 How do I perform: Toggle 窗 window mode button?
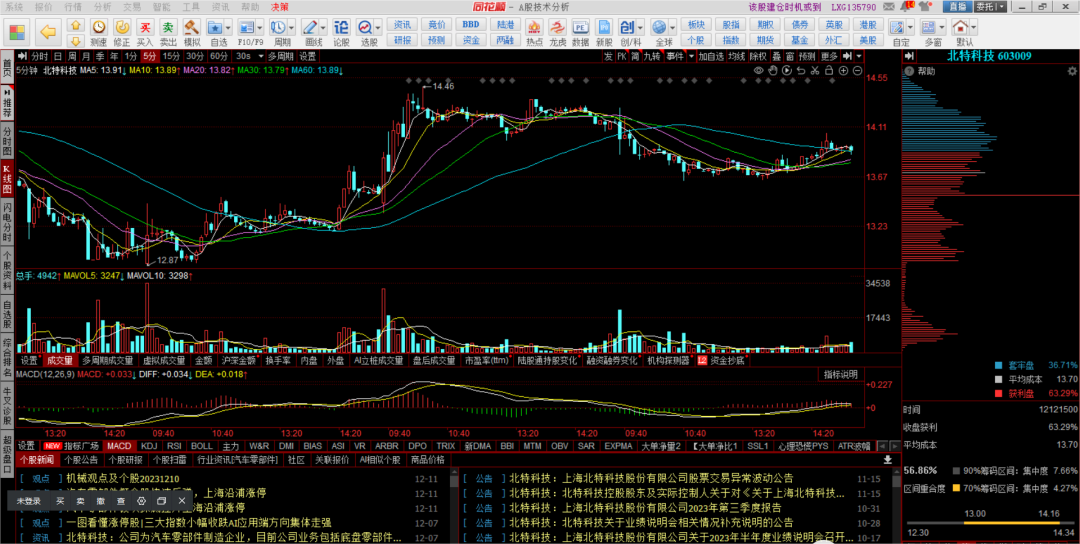(789, 56)
